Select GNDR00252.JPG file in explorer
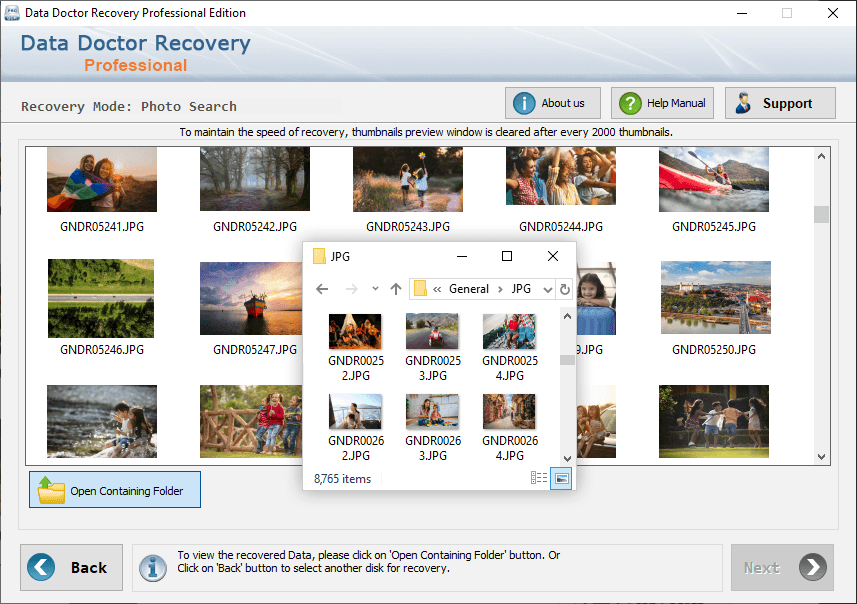 pyautogui.click(x=356, y=348)
